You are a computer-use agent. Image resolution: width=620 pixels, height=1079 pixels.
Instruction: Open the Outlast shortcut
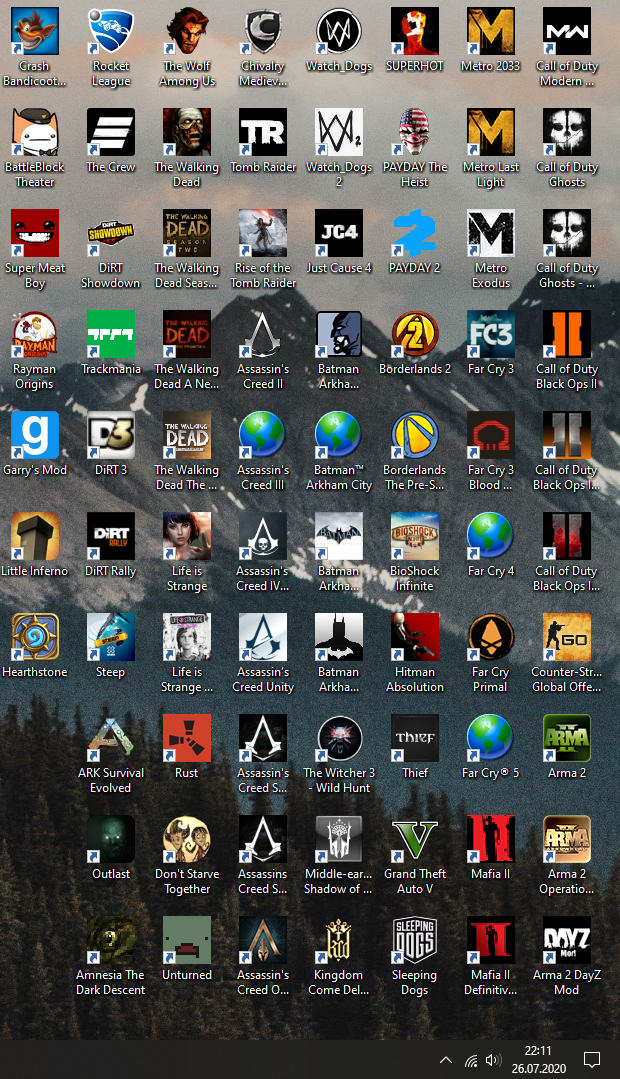[x=111, y=840]
